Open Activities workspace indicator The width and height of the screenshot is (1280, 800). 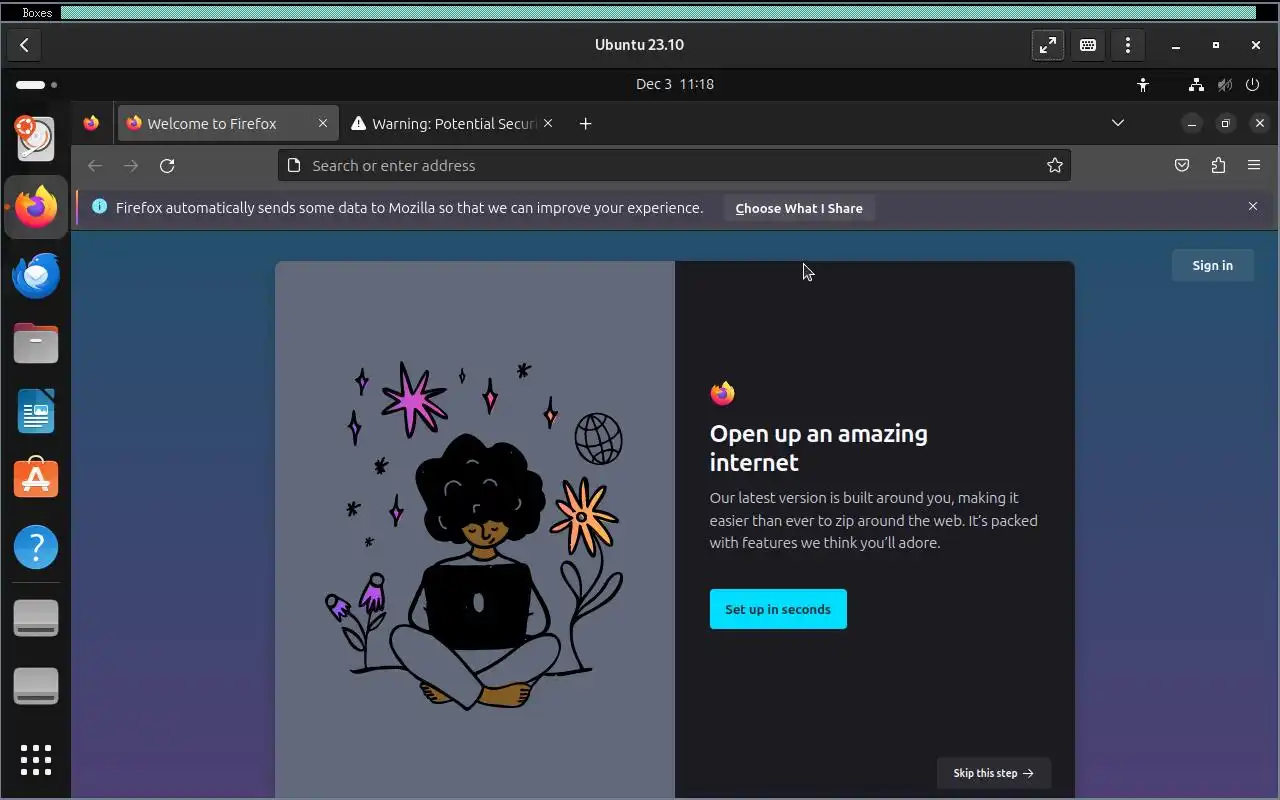36,85
